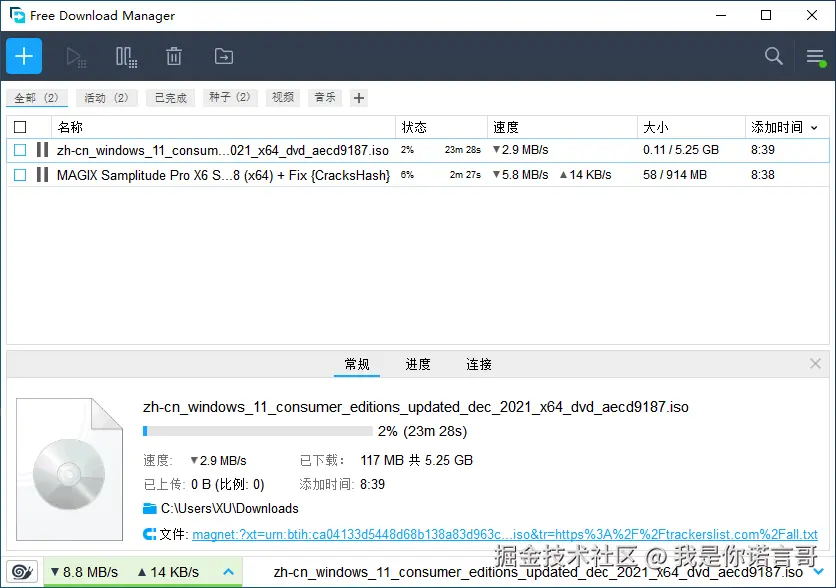The width and height of the screenshot is (836, 588).
Task: Click upload speed 14 KB/s in status bar
Action: (x=168, y=572)
